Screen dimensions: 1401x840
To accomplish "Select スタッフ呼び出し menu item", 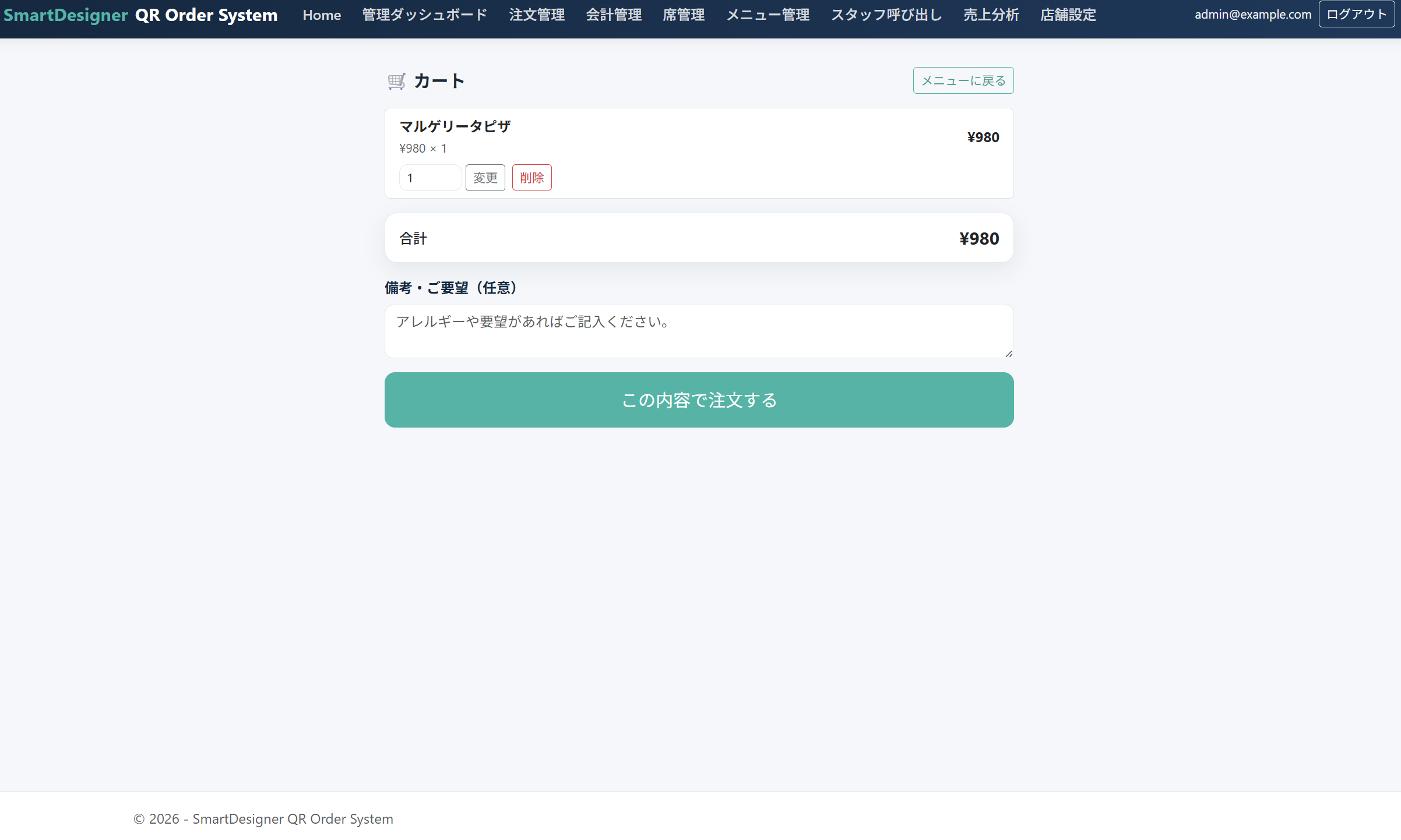I will (x=886, y=15).
